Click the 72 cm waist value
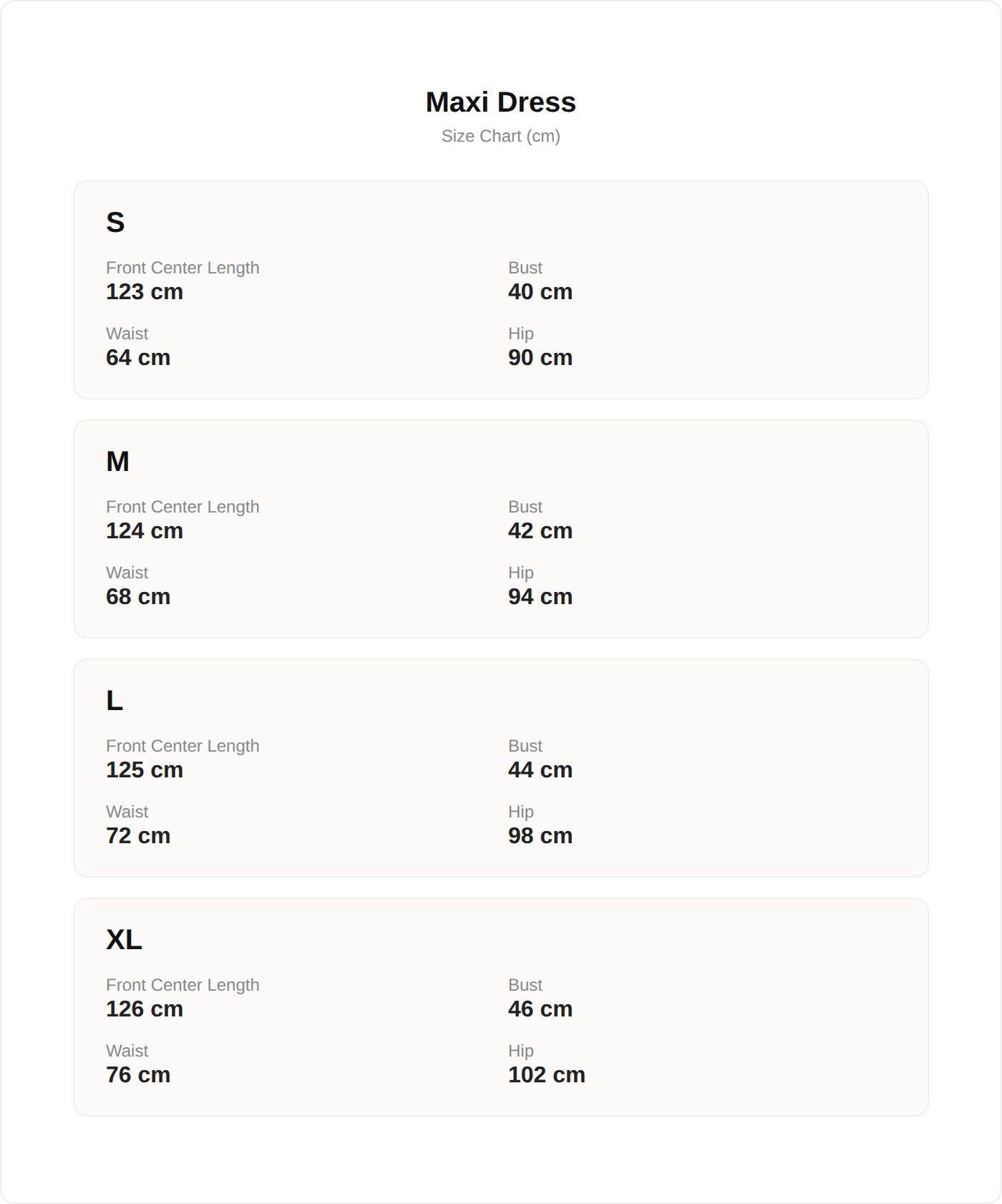This screenshot has width=1002, height=1204. coord(138,836)
